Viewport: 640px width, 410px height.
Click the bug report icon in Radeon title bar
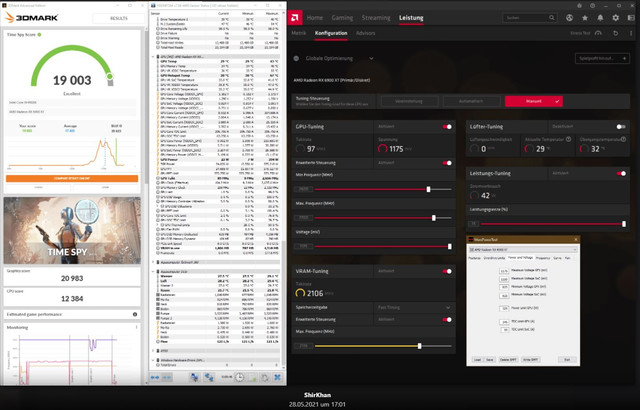click(x=580, y=5)
